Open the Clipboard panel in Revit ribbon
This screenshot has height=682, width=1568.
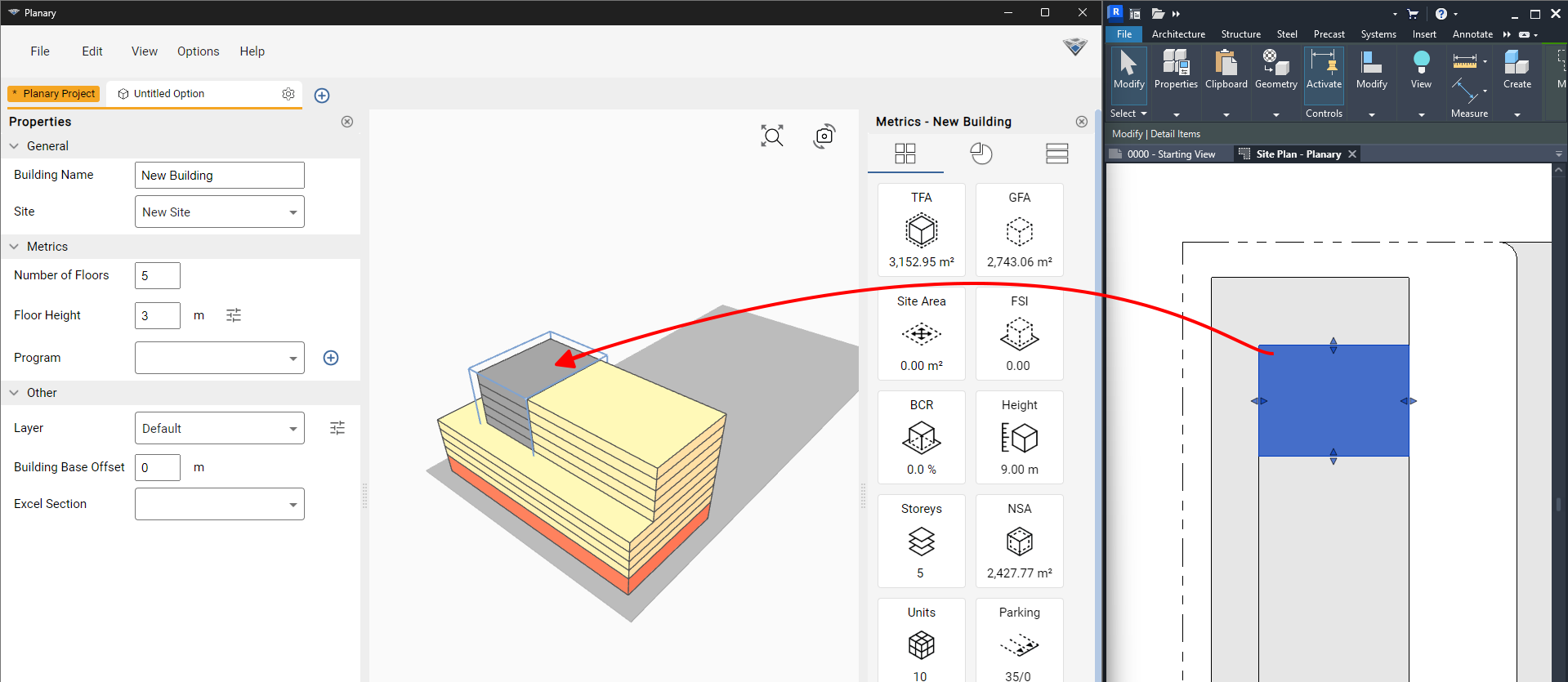[1226, 70]
